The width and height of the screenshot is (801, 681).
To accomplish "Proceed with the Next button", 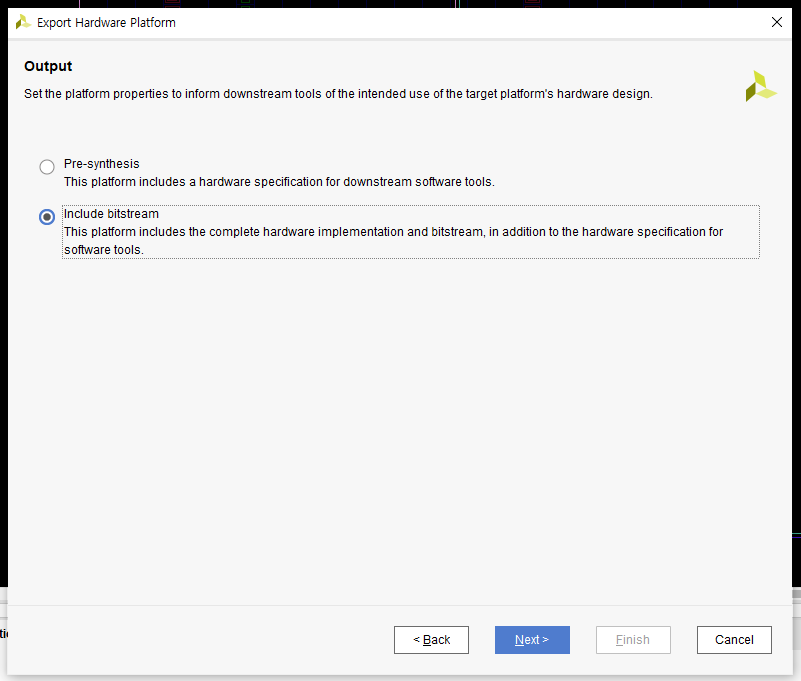I will pos(532,640).
